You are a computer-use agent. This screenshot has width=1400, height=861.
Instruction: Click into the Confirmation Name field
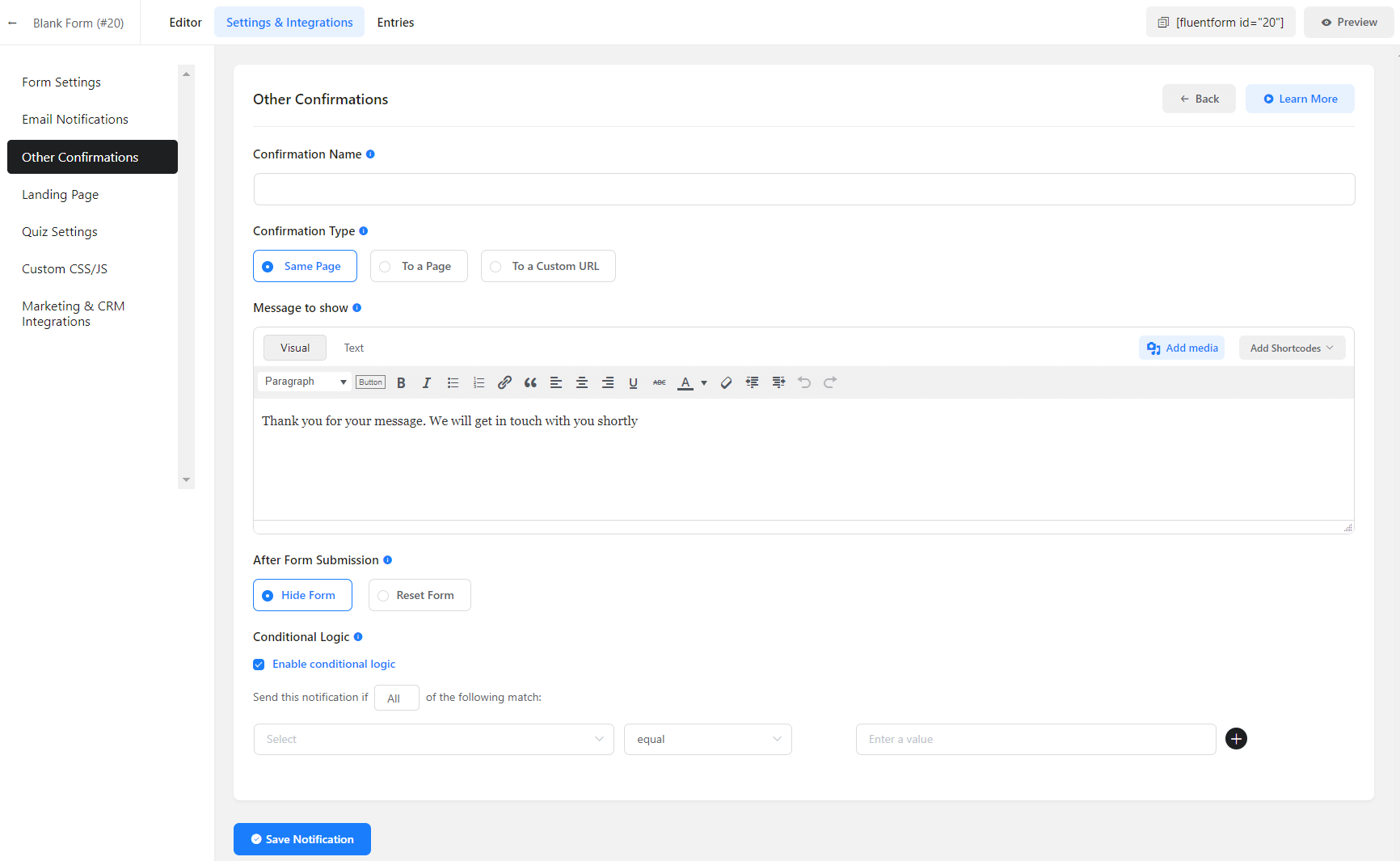803,189
